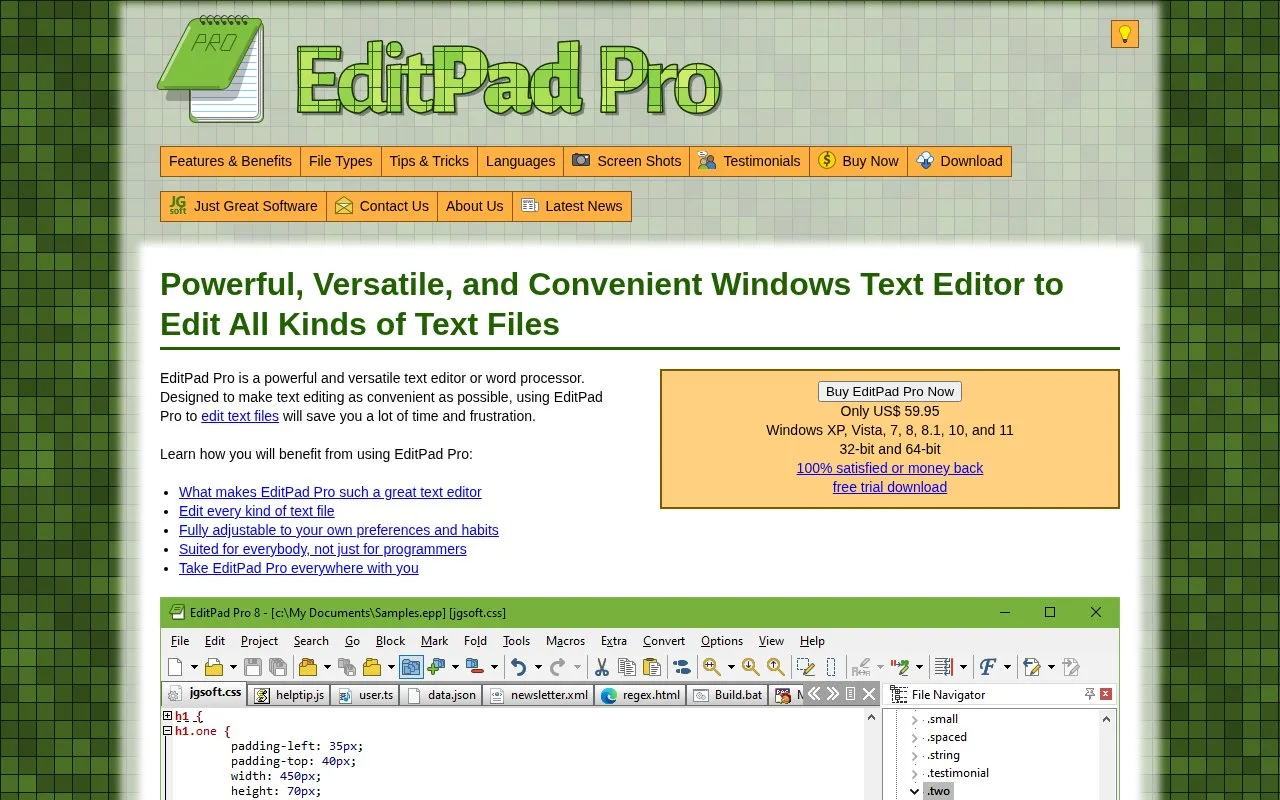The height and width of the screenshot is (800, 1280).
Task: Click the tab scroll-right double chevron
Action: click(832, 694)
